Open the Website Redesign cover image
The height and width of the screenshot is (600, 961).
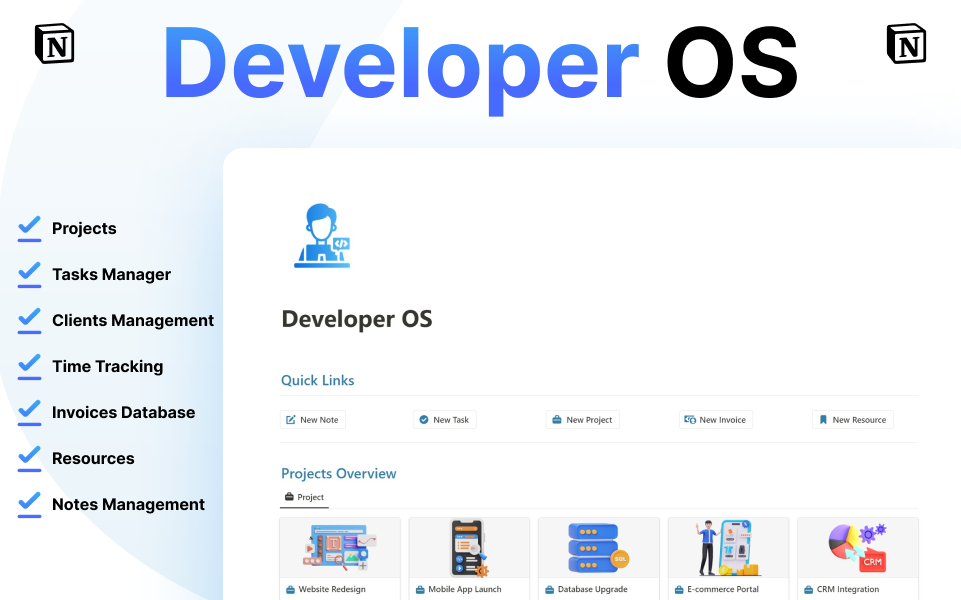point(340,547)
